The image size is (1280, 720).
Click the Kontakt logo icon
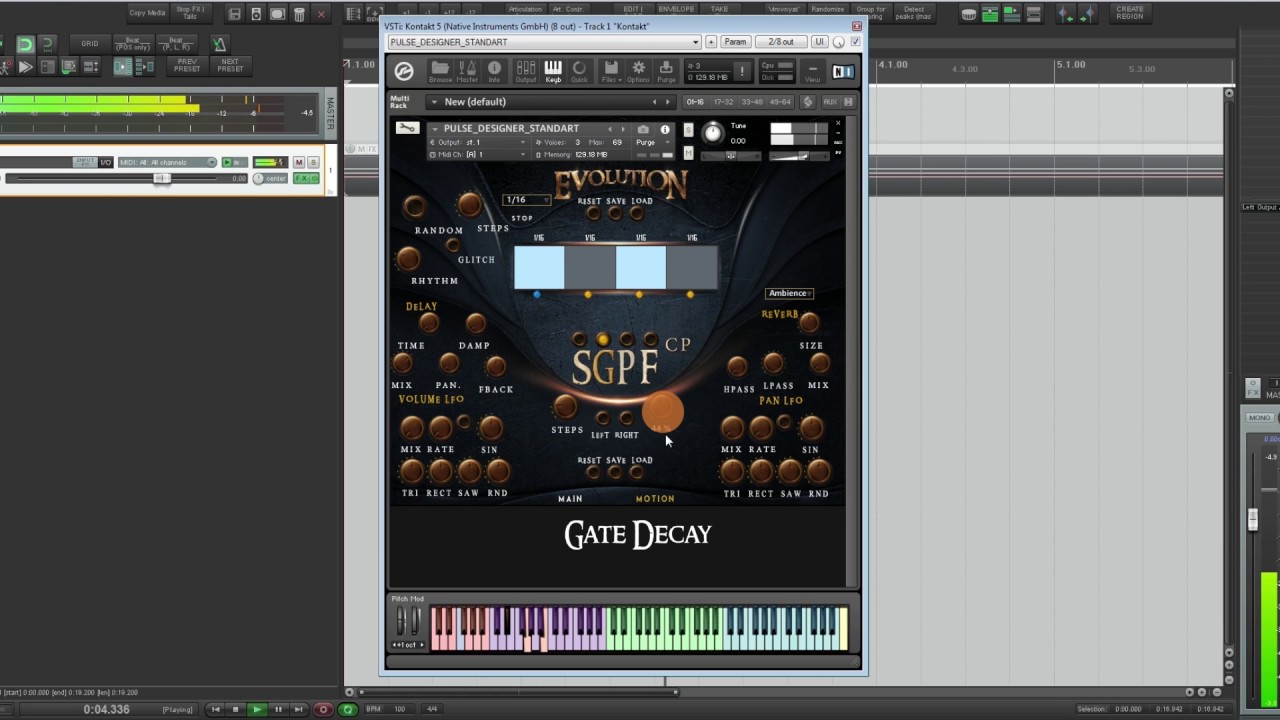(404, 71)
